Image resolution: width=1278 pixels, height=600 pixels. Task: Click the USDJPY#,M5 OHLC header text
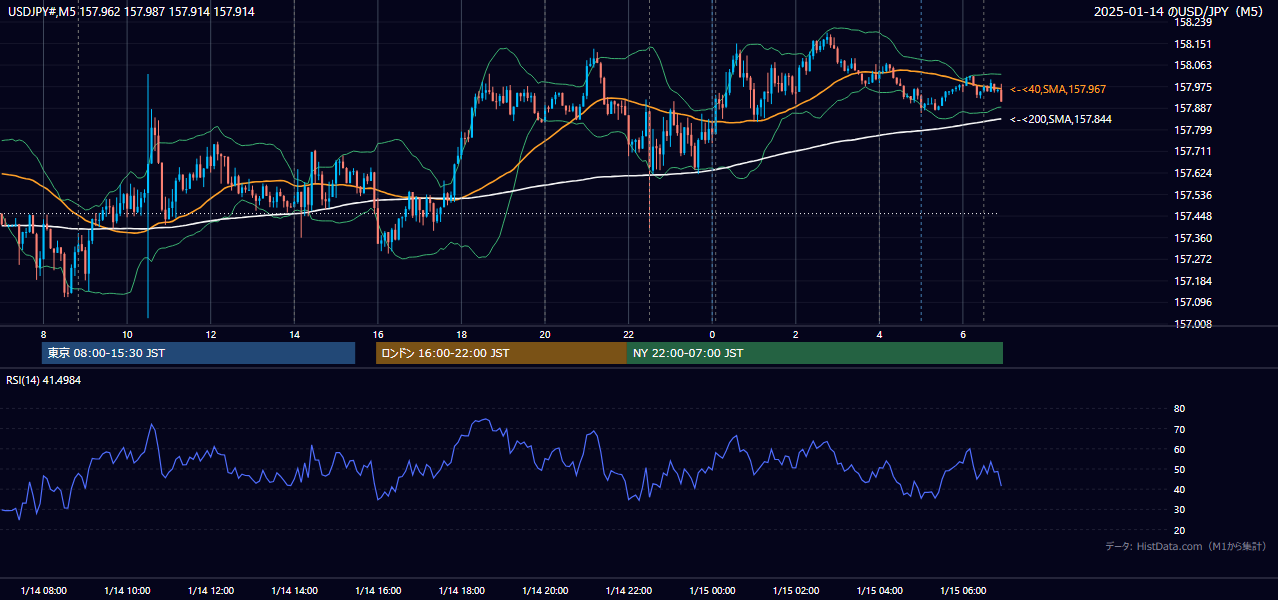point(131,11)
